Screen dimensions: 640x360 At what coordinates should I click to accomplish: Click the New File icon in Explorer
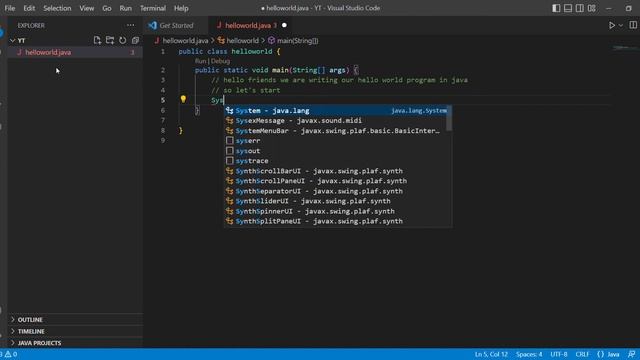[x=97, y=40]
